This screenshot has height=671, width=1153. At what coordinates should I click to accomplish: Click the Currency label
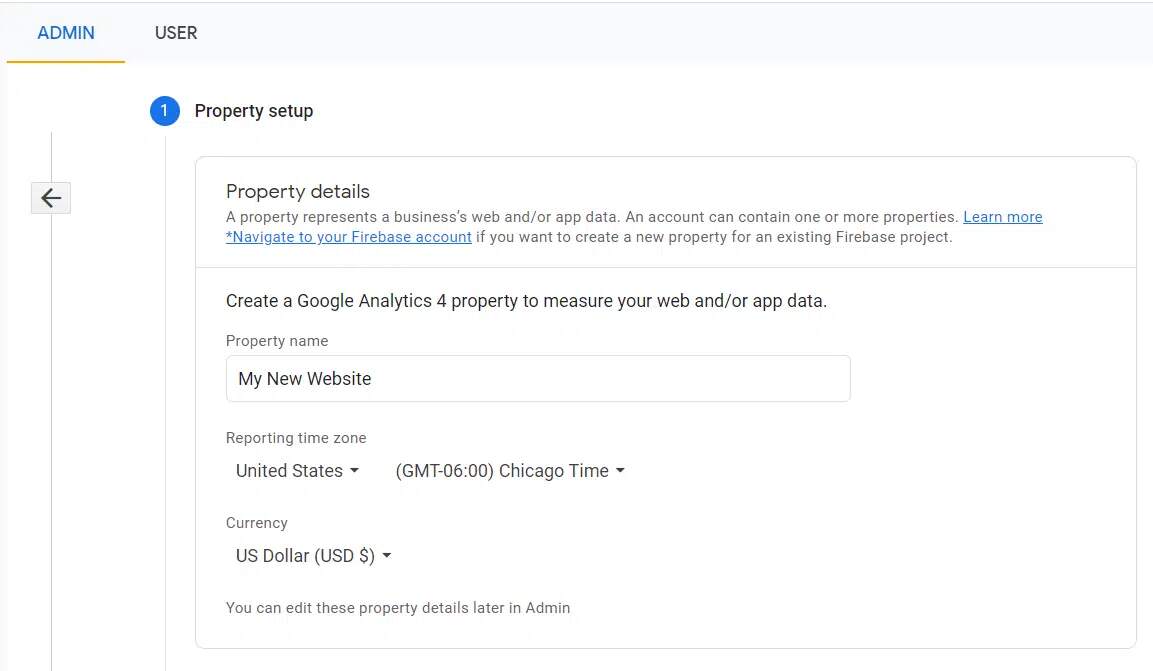click(256, 522)
